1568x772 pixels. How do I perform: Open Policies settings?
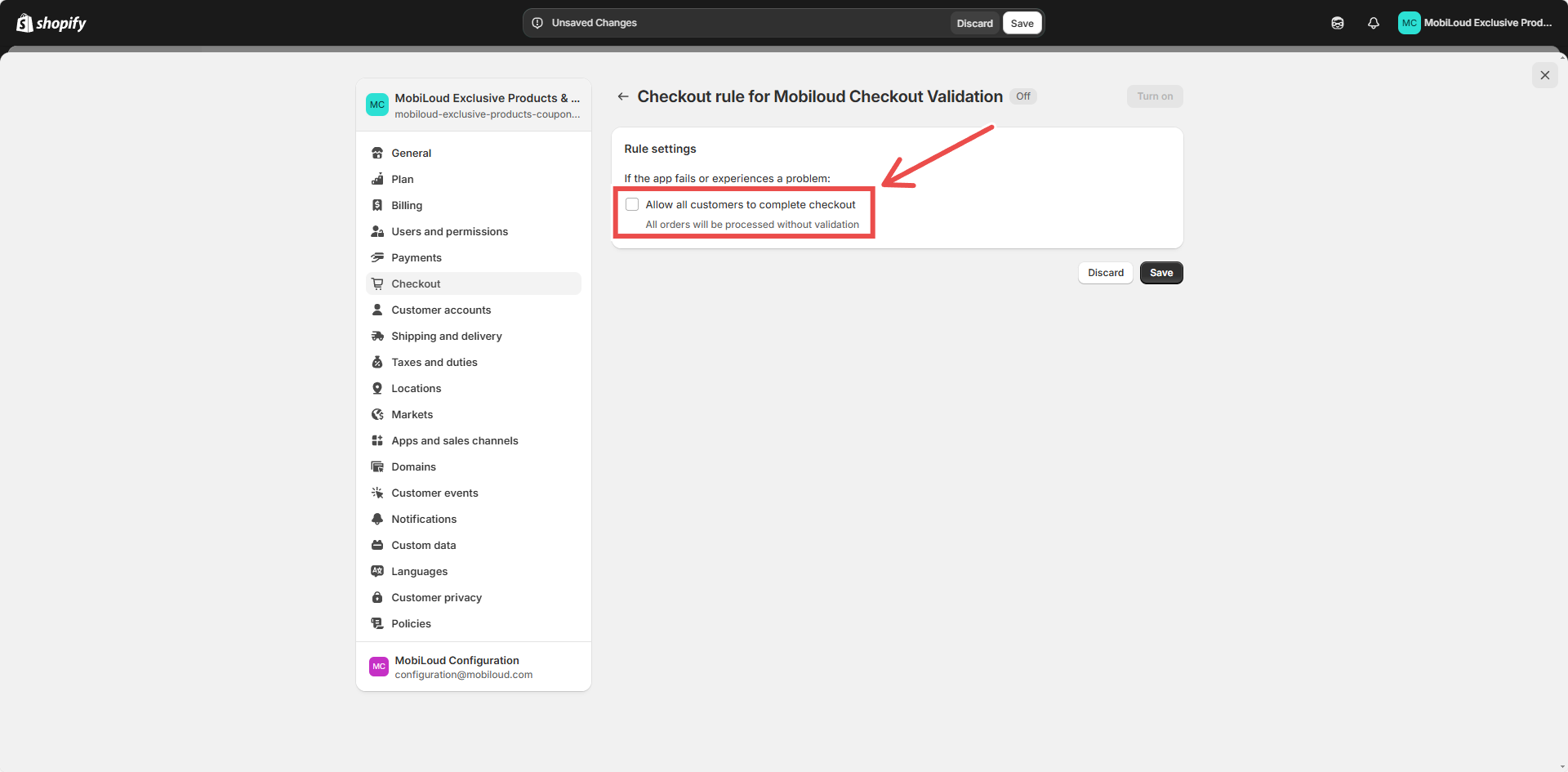(474, 623)
